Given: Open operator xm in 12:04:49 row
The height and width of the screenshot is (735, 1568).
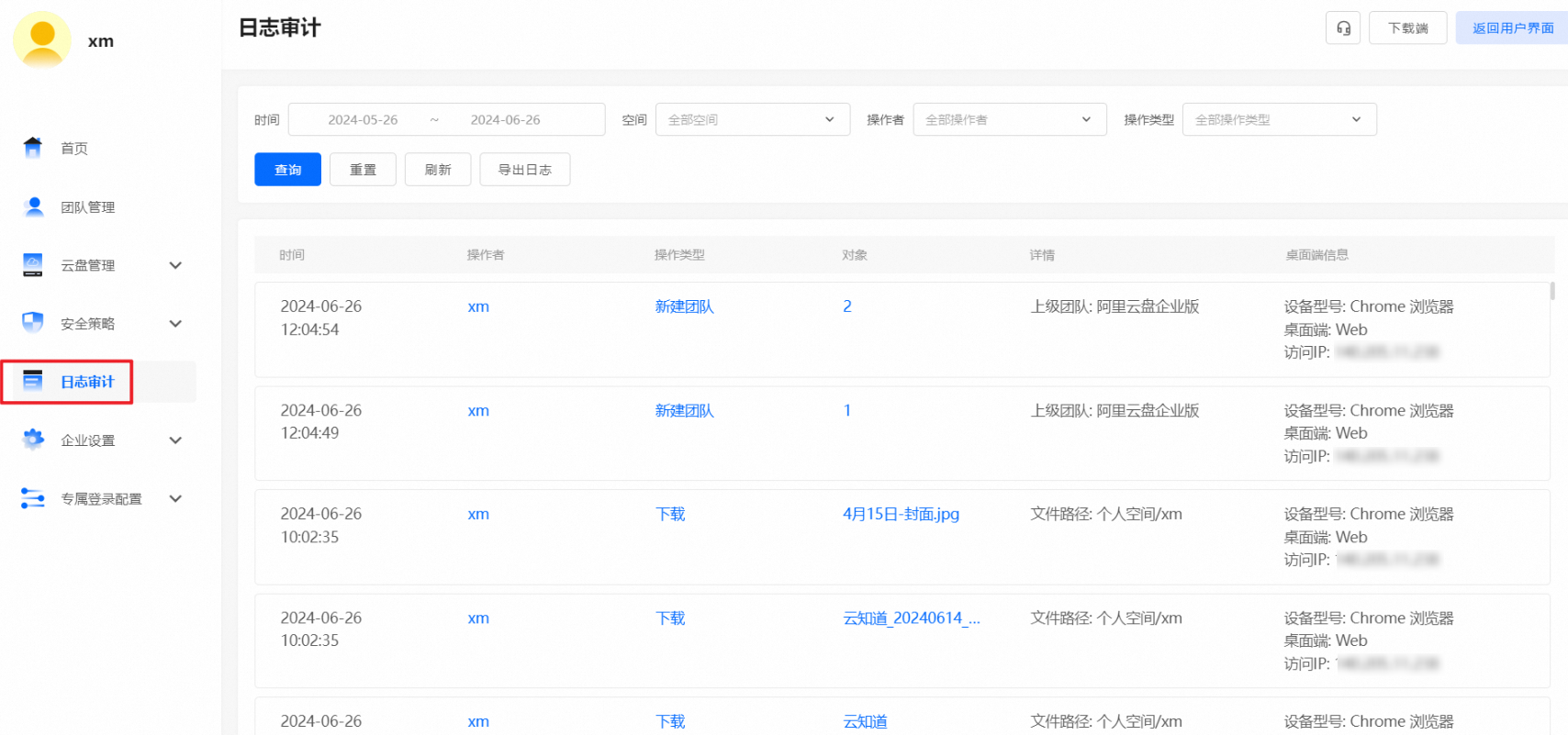Looking at the screenshot, I should point(478,410).
